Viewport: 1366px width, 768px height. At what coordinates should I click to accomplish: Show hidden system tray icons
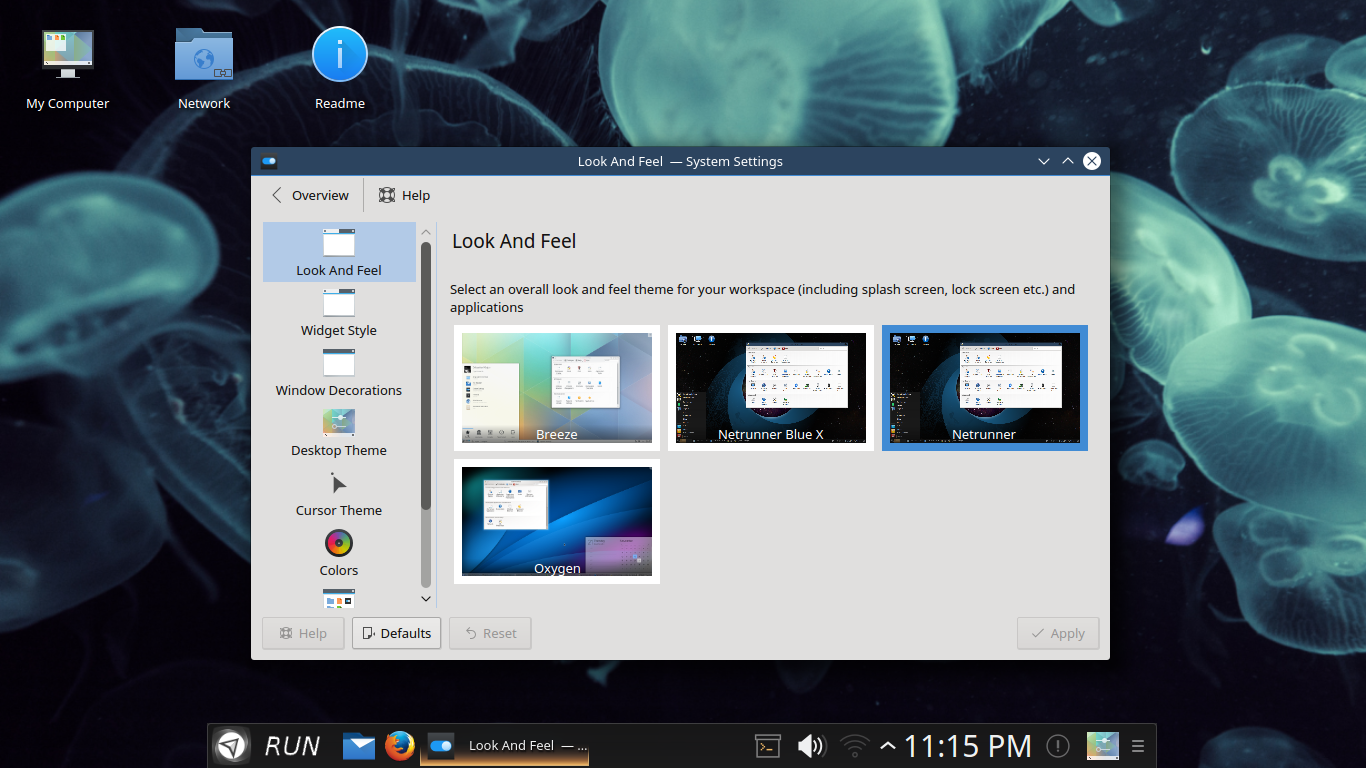pyautogui.click(x=888, y=746)
